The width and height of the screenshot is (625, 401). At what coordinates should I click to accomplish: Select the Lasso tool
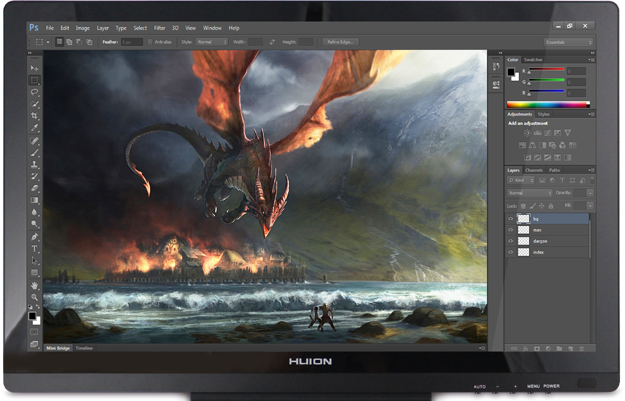click(34, 92)
